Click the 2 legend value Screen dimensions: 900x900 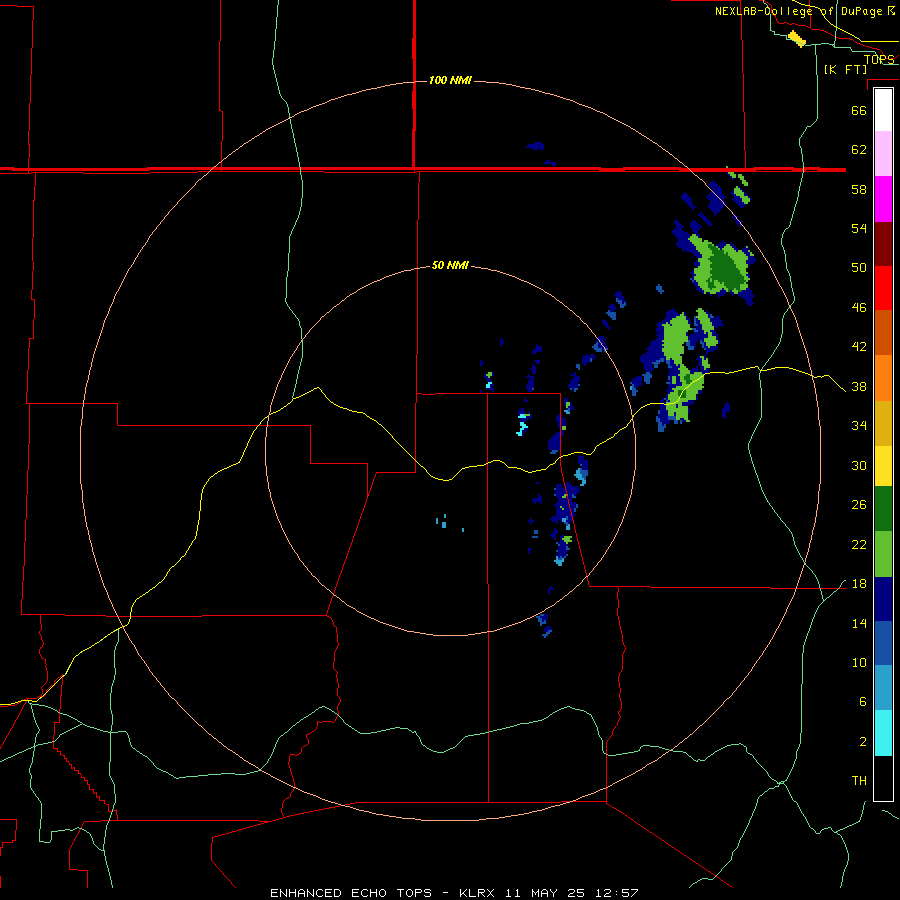(862, 742)
